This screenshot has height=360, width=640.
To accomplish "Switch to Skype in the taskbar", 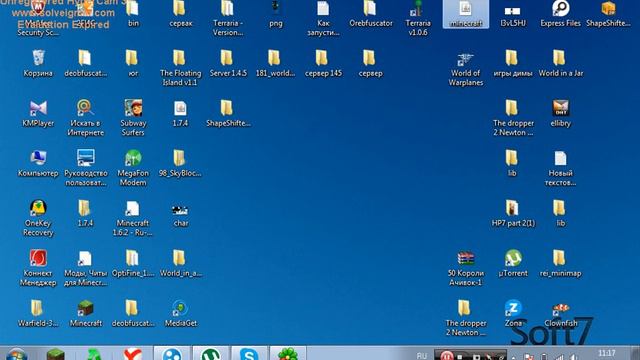I will pos(249,353).
